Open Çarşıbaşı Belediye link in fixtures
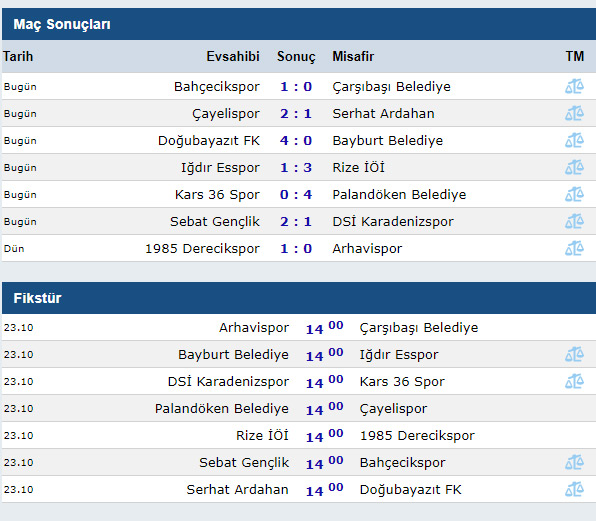 419,328
